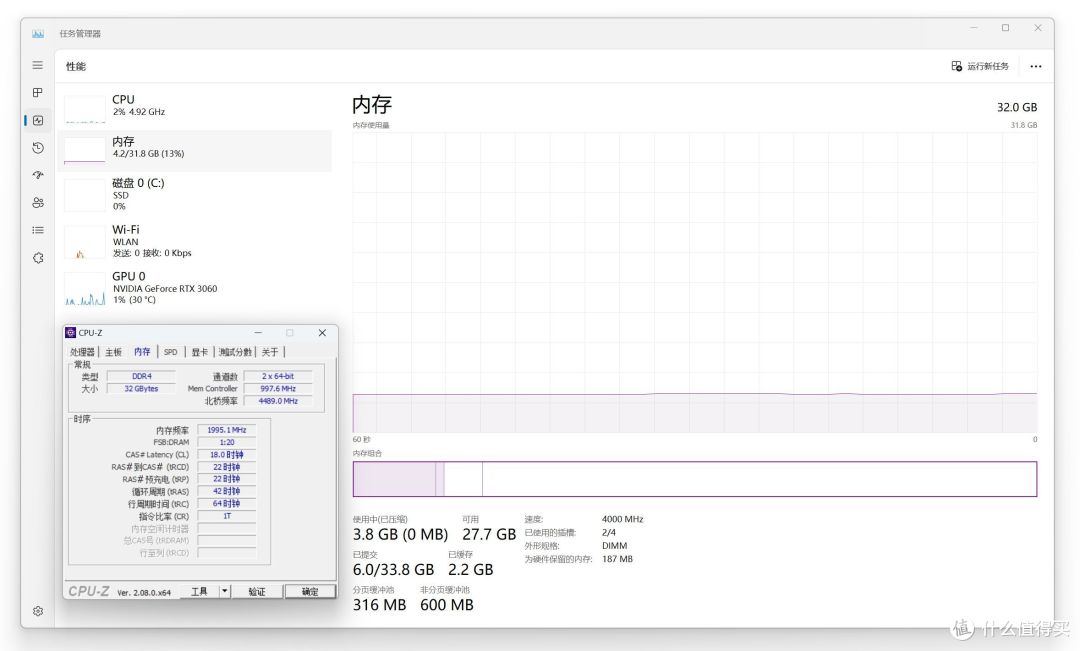The height and width of the screenshot is (651, 1080).
Task: Open the App history page icon
Action: tap(37, 147)
